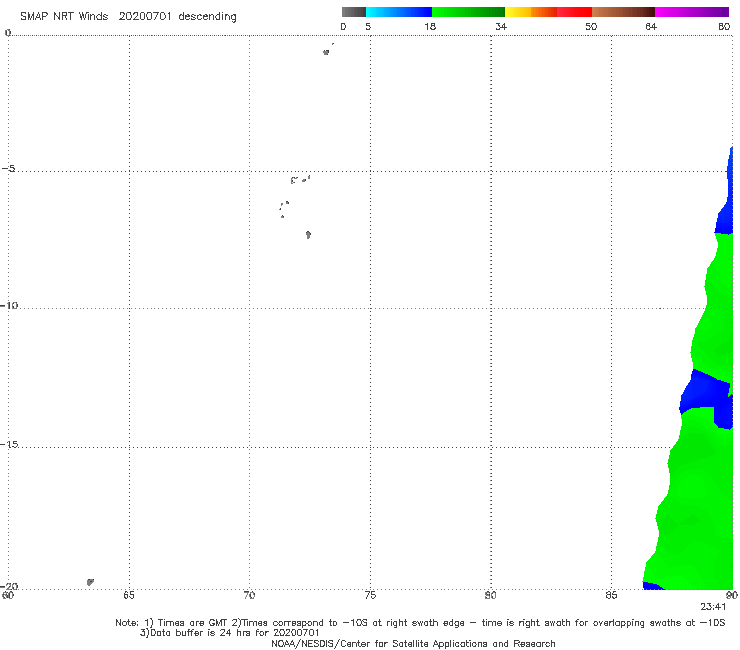Click the latitude label '-15'
The height and width of the screenshot is (650, 740).
click(x=9, y=444)
